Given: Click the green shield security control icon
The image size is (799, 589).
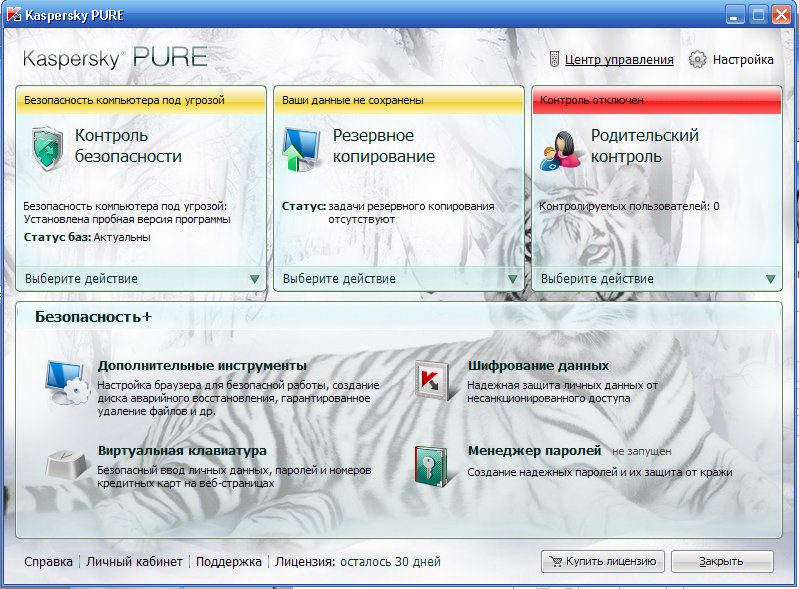Looking at the screenshot, I should 47,148.
